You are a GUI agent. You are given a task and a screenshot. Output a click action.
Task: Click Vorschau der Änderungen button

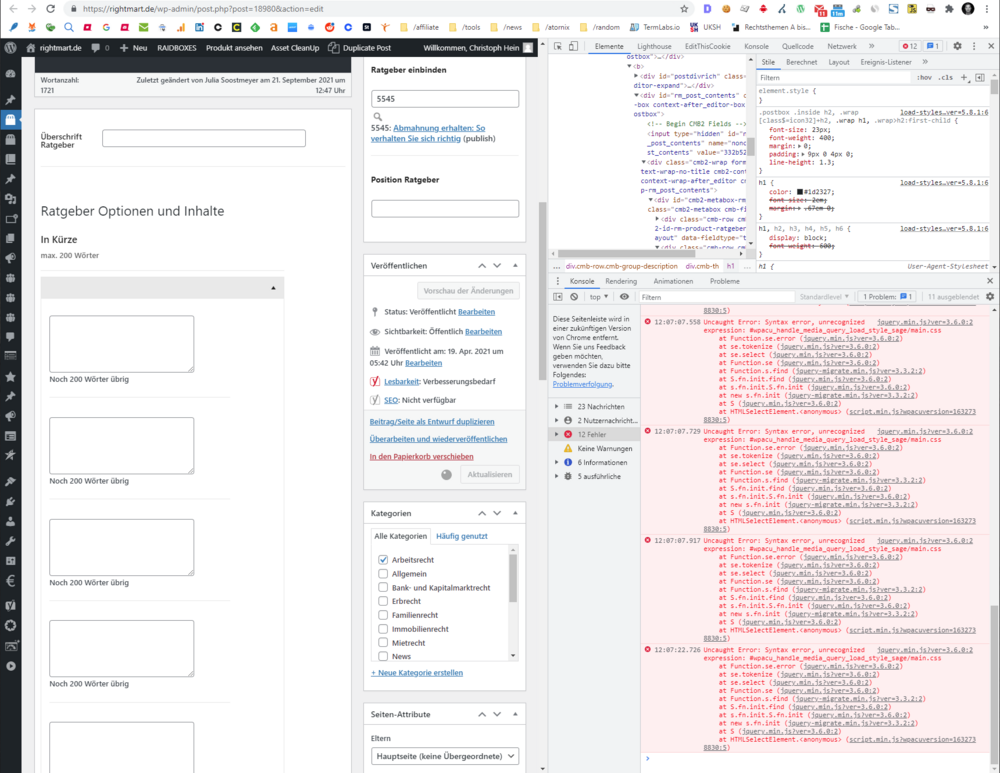click(x=468, y=291)
